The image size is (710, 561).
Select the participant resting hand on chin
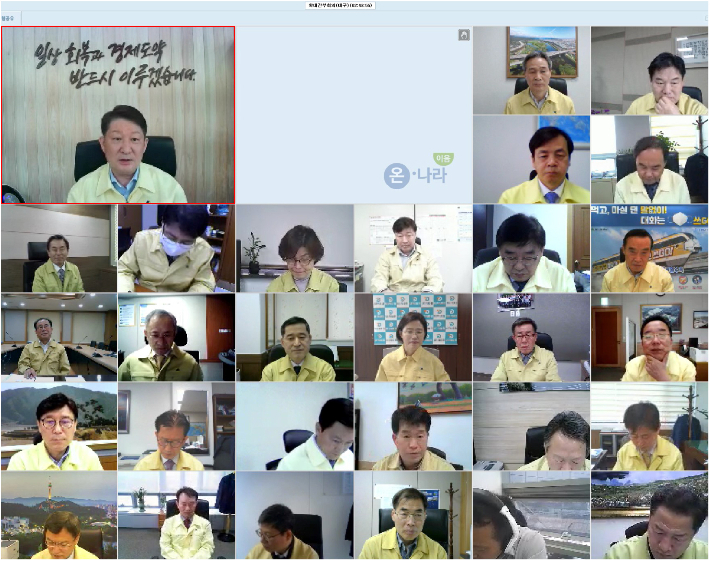pyautogui.click(x=650, y=338)
